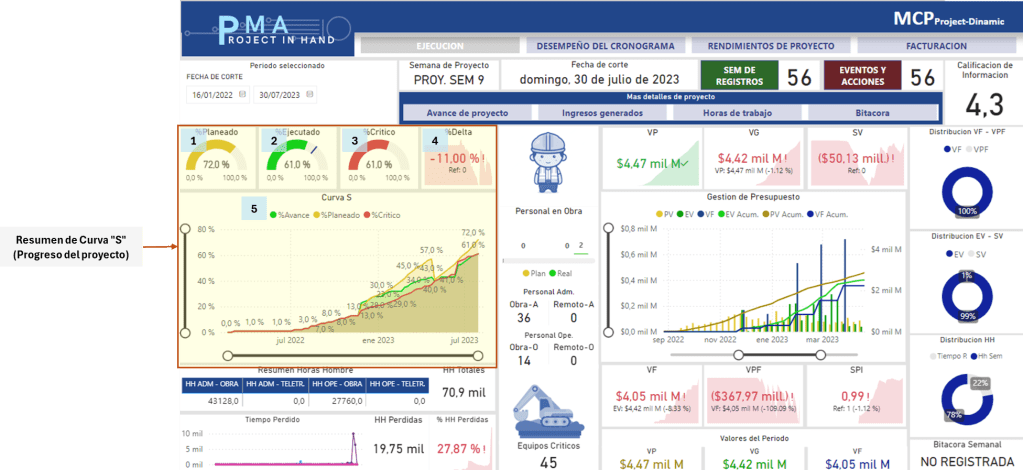This screenshot has width=1023, height=470.
Task: Click the start date field 16/01/2022
Action: coord(213,95)
